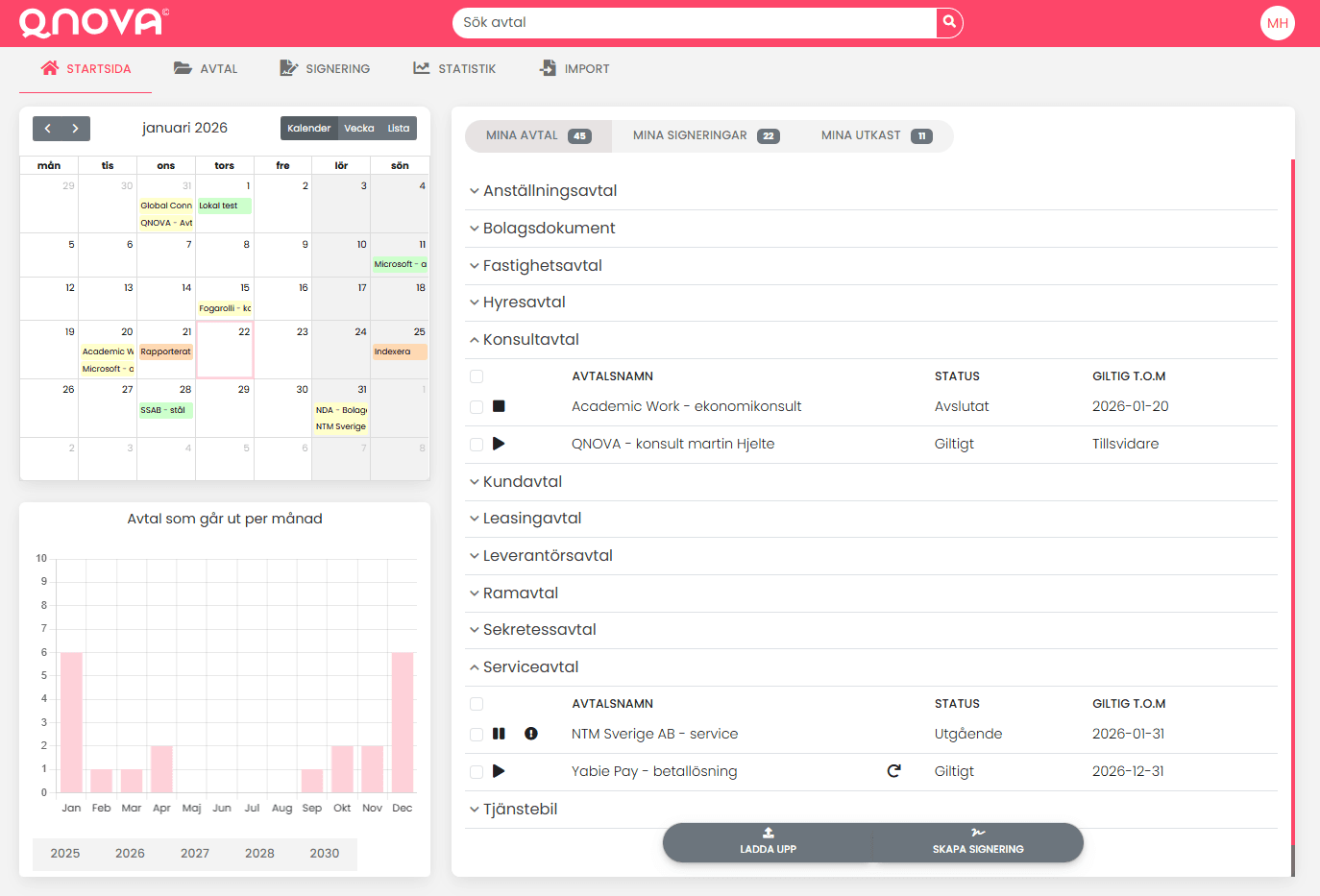Viewport: 1320px width, 896px height.
Task: Select Vecka view in calendar
Action: [x=359, y=128]
